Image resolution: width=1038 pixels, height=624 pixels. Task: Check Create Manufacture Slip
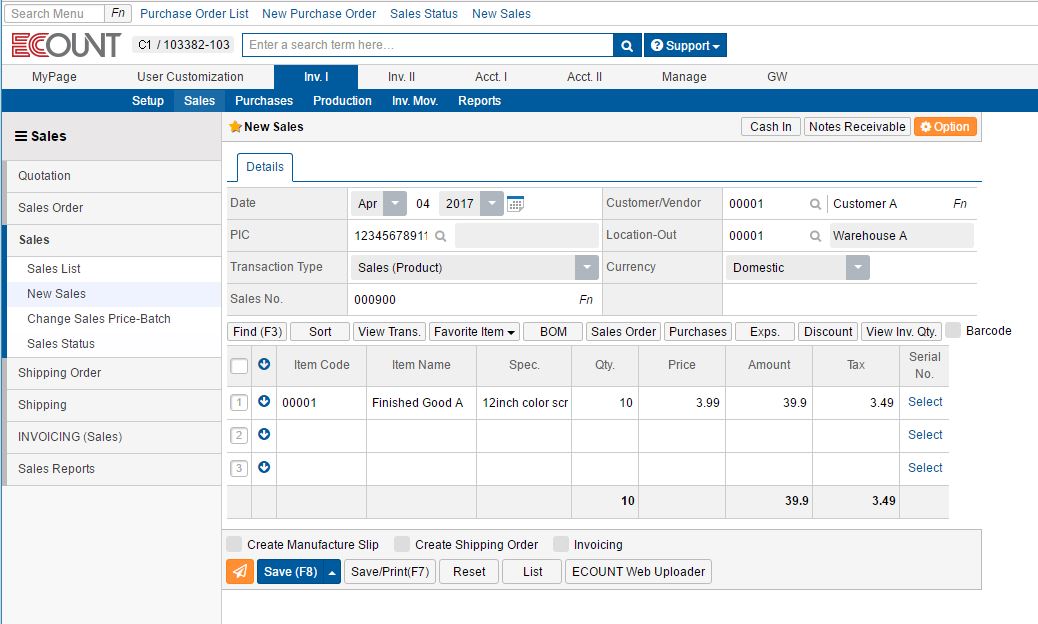[234, 544]
